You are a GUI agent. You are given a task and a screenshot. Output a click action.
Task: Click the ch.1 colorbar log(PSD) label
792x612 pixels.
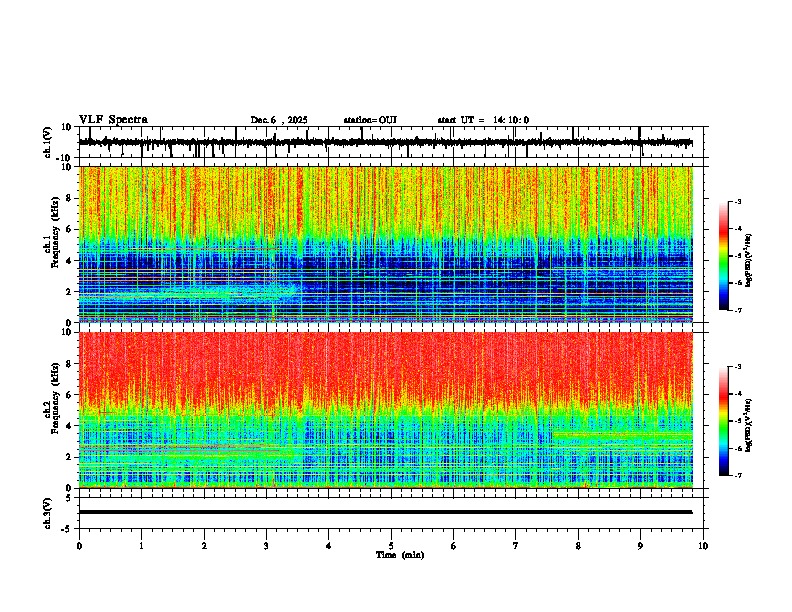749,261
